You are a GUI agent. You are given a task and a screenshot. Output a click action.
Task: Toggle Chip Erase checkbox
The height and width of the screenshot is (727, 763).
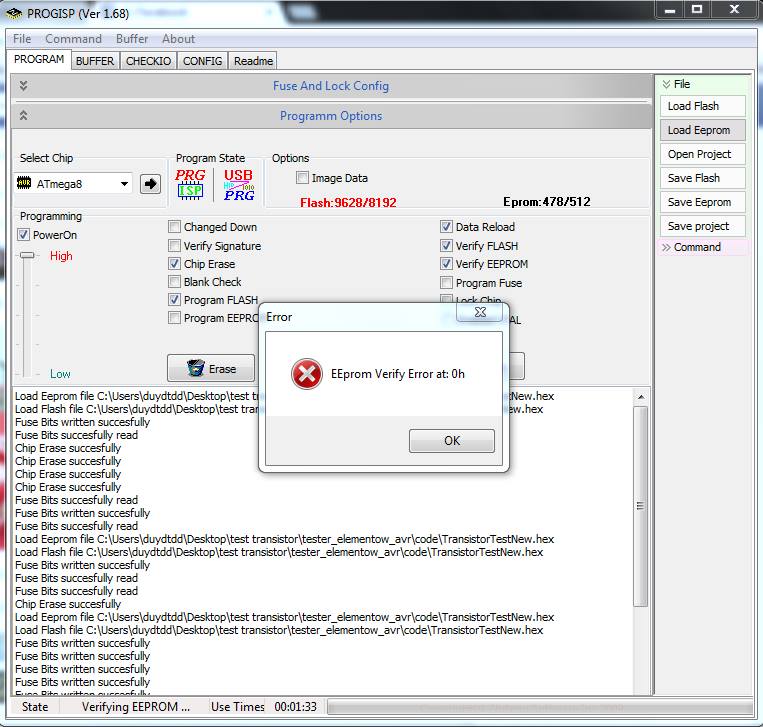point(174,264)
